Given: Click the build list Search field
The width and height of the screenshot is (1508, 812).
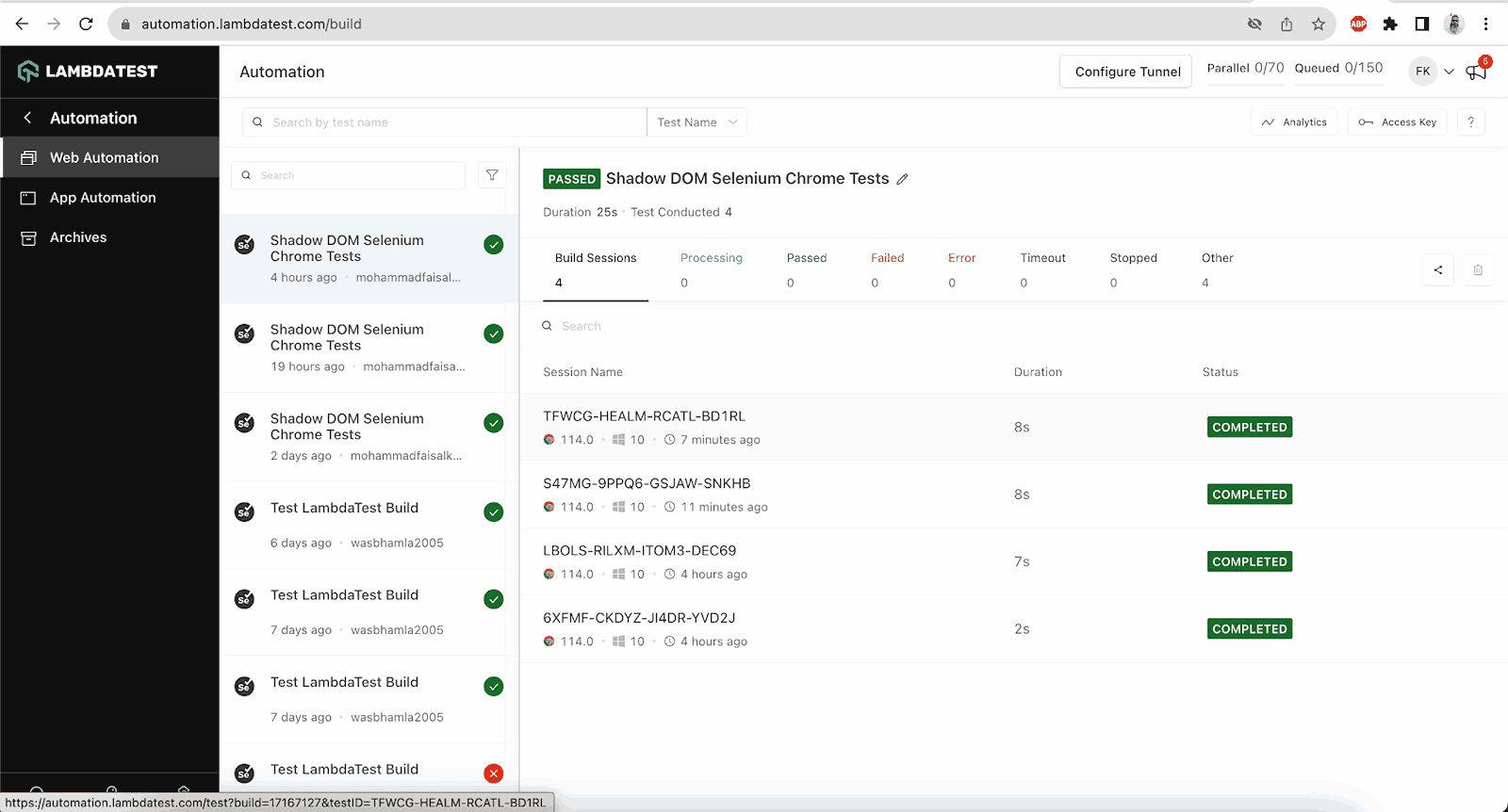Looking at the screenshot, I should (x=349, y=175).
